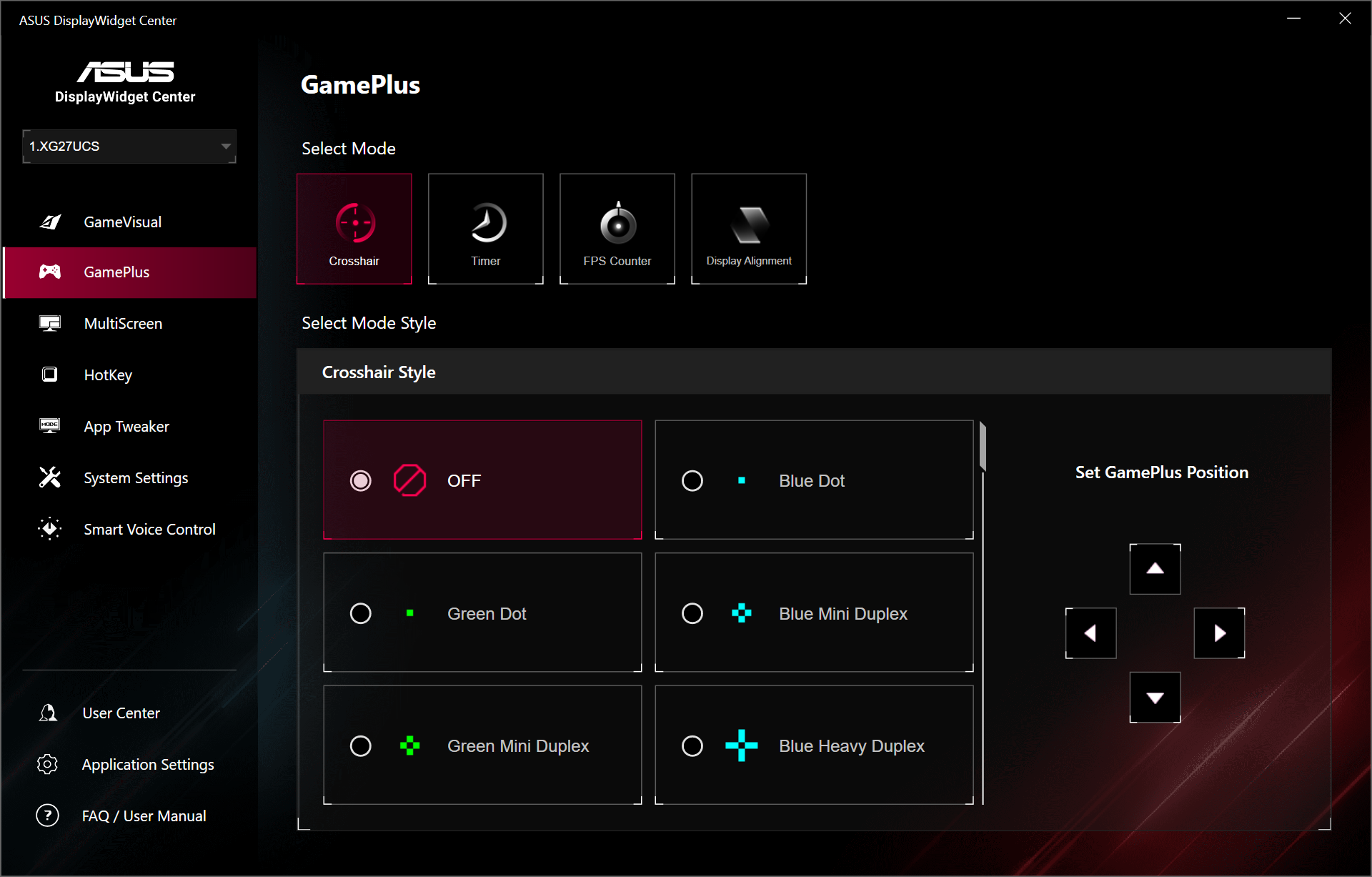Select the Green Mini Duplex crosshair option
Image resolution: width=1372 pixels, height=877 pixels.
482,745
